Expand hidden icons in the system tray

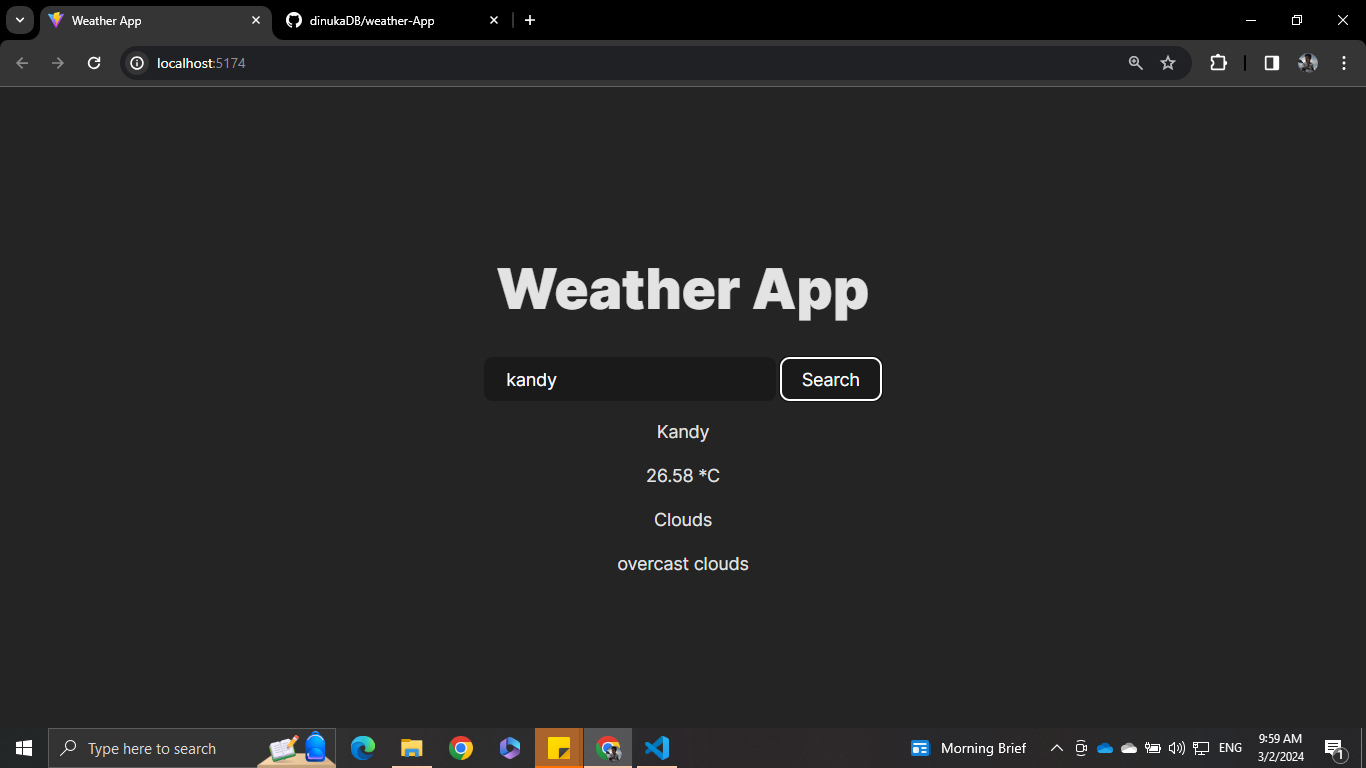[1056, 747]
